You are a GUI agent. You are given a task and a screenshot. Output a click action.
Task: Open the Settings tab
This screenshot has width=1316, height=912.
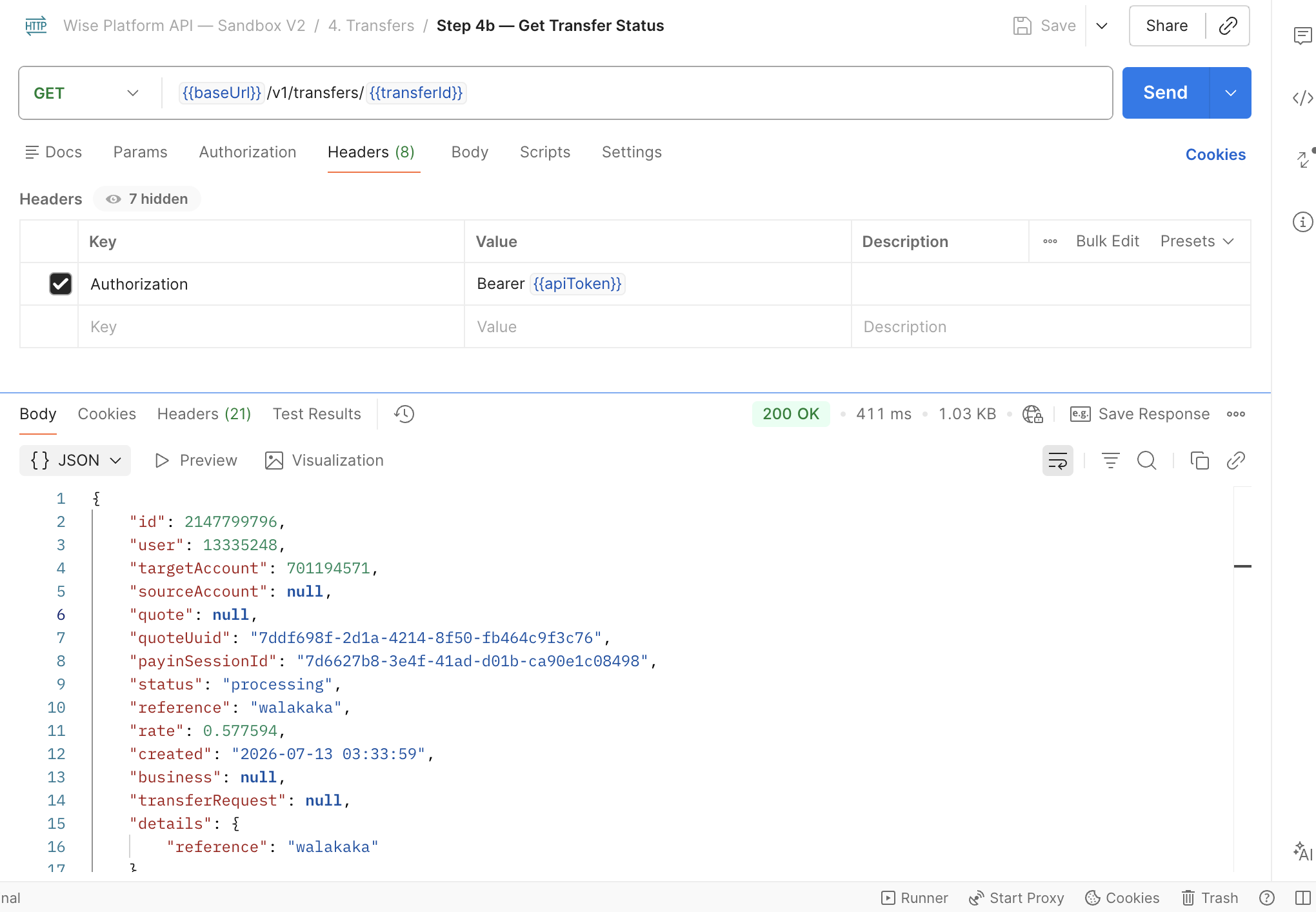click(632, 152)
